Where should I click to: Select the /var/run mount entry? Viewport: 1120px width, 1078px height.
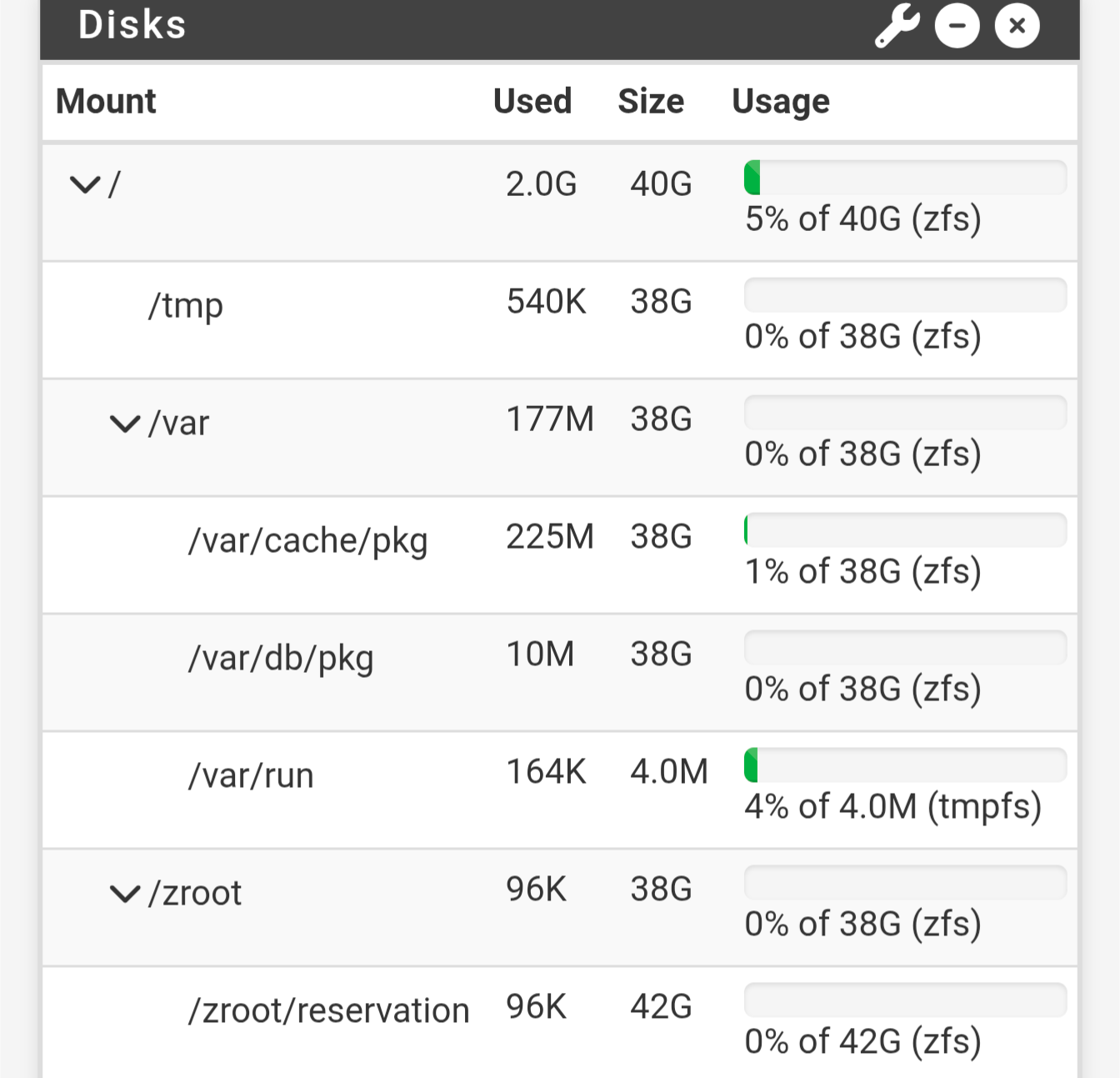(x=251, y=775)
